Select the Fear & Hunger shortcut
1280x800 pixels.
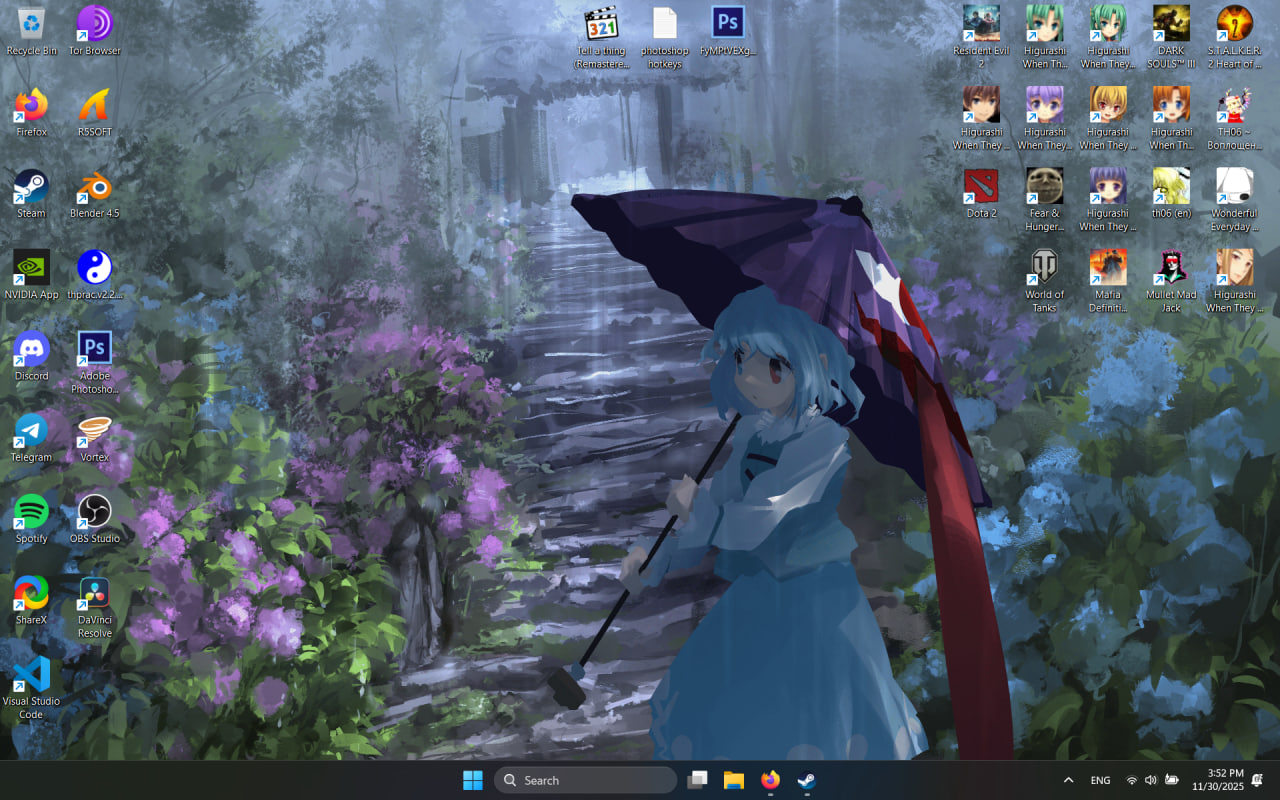[1044, 200]
